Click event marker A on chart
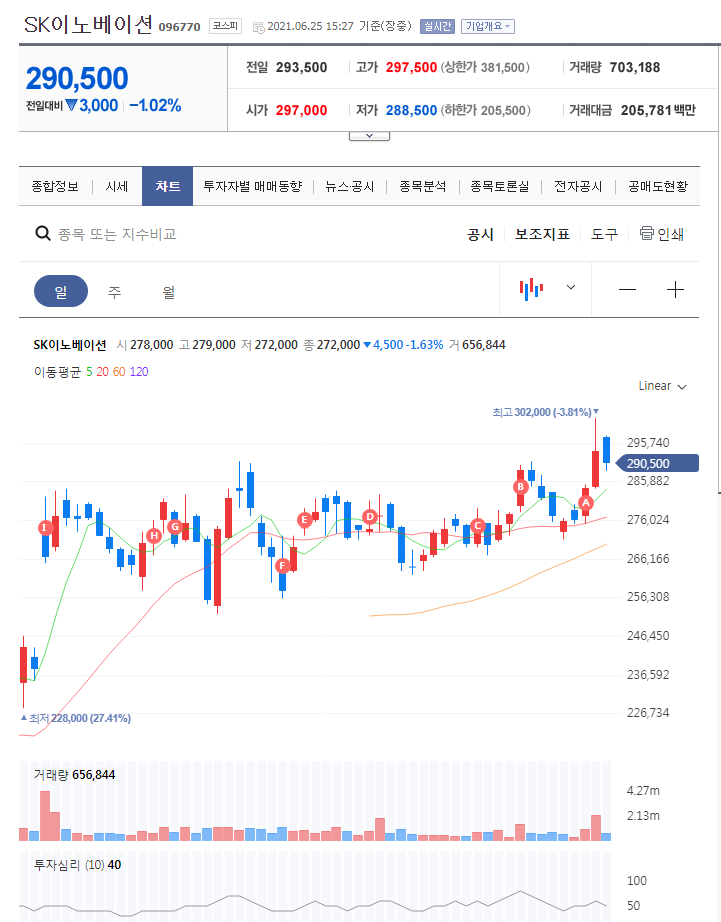The height and width of the screenshot is (922, 721). [585, 503]
